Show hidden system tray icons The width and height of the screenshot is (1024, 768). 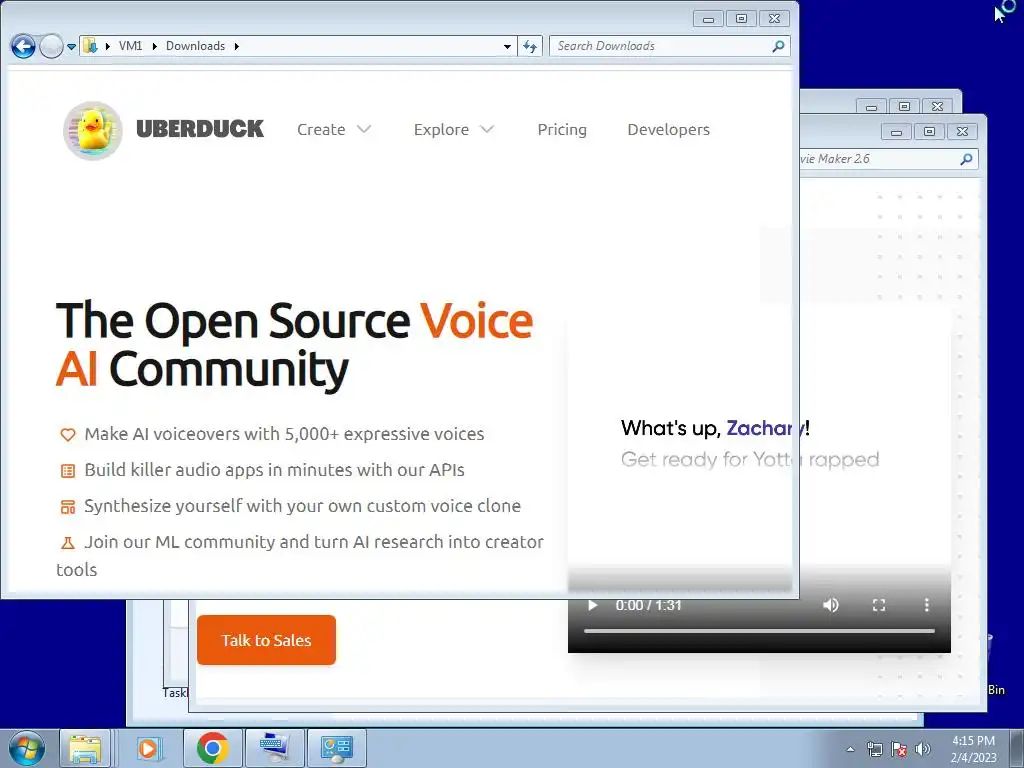pyautogui.click(x=850, y=749)
